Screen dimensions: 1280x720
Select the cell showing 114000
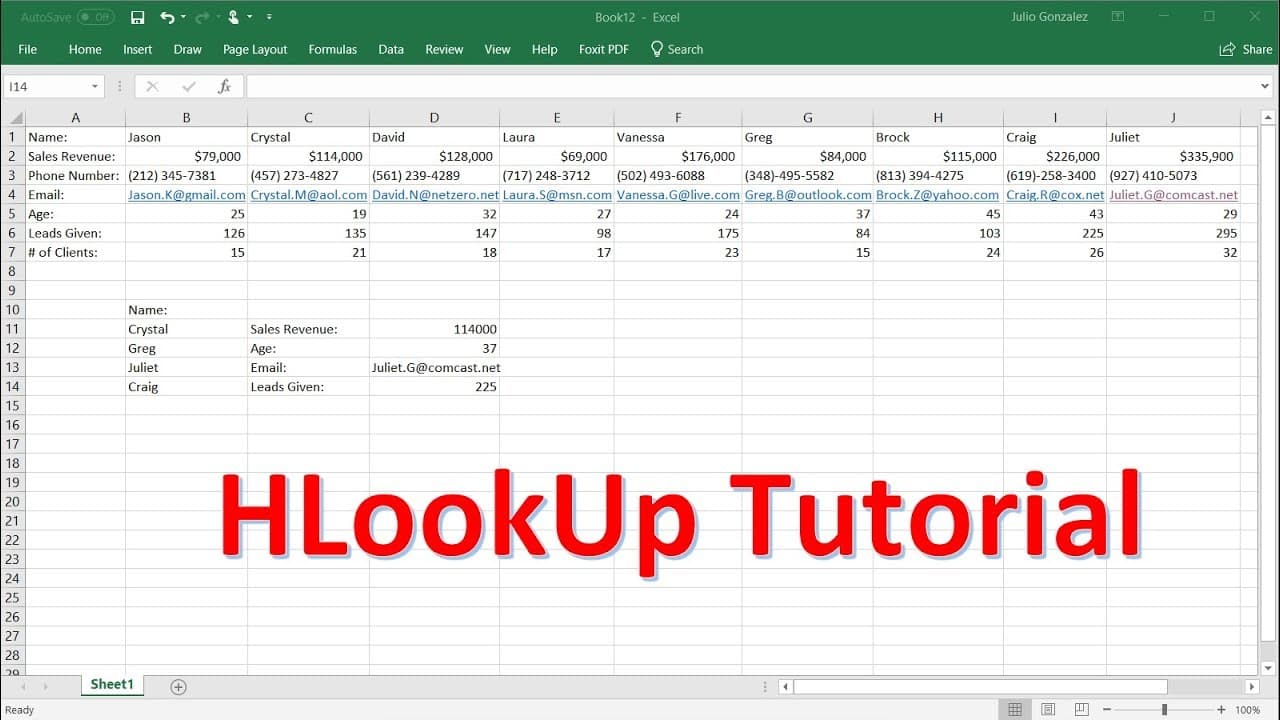(x=434, y=329)
